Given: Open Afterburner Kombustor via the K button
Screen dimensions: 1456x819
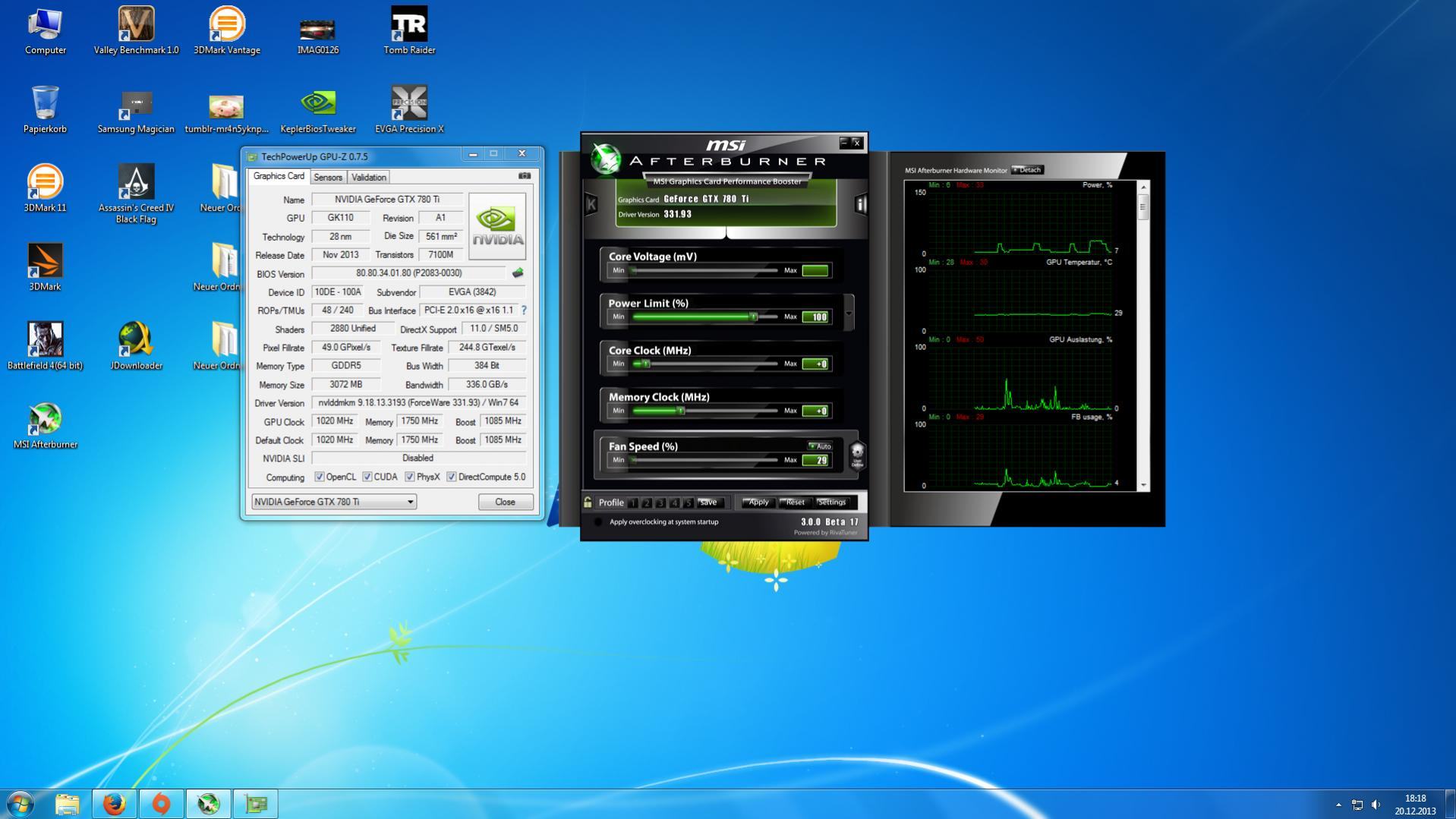Looking at the screenshot, I should tap(591, 203).
